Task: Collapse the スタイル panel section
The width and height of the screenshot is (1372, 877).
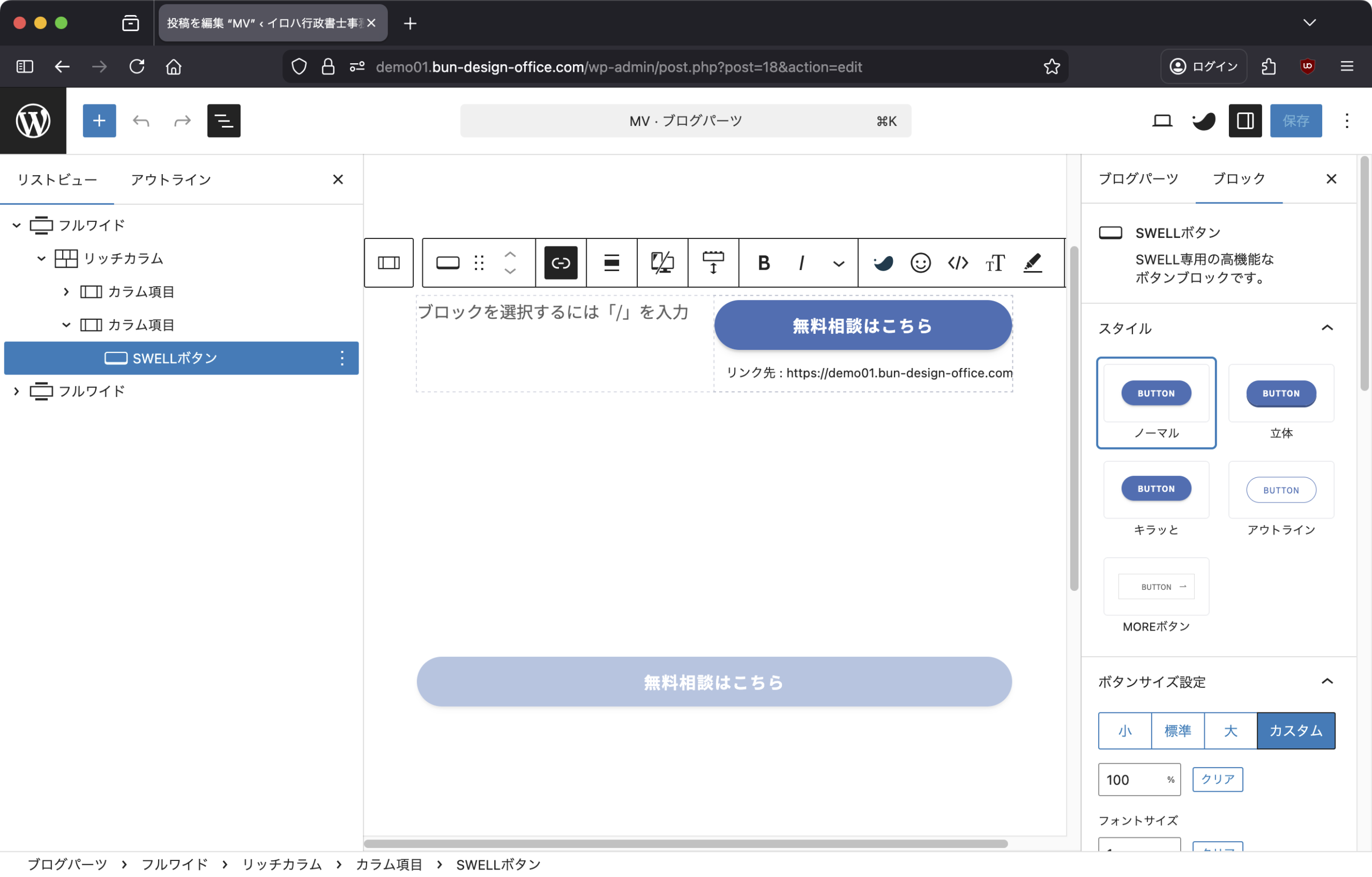Action: pyautogui.click(x=1326, y=328)
